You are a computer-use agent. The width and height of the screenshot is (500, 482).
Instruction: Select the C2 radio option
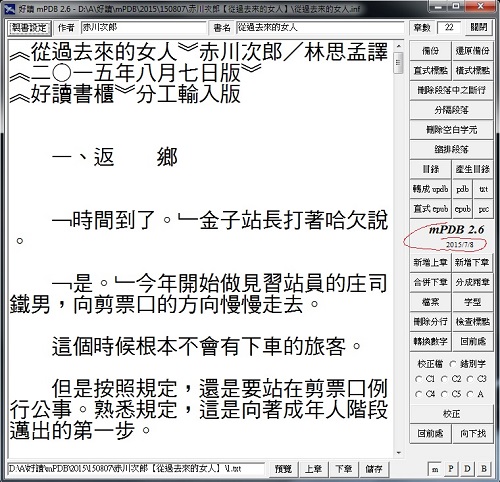[x=451, y=379]
